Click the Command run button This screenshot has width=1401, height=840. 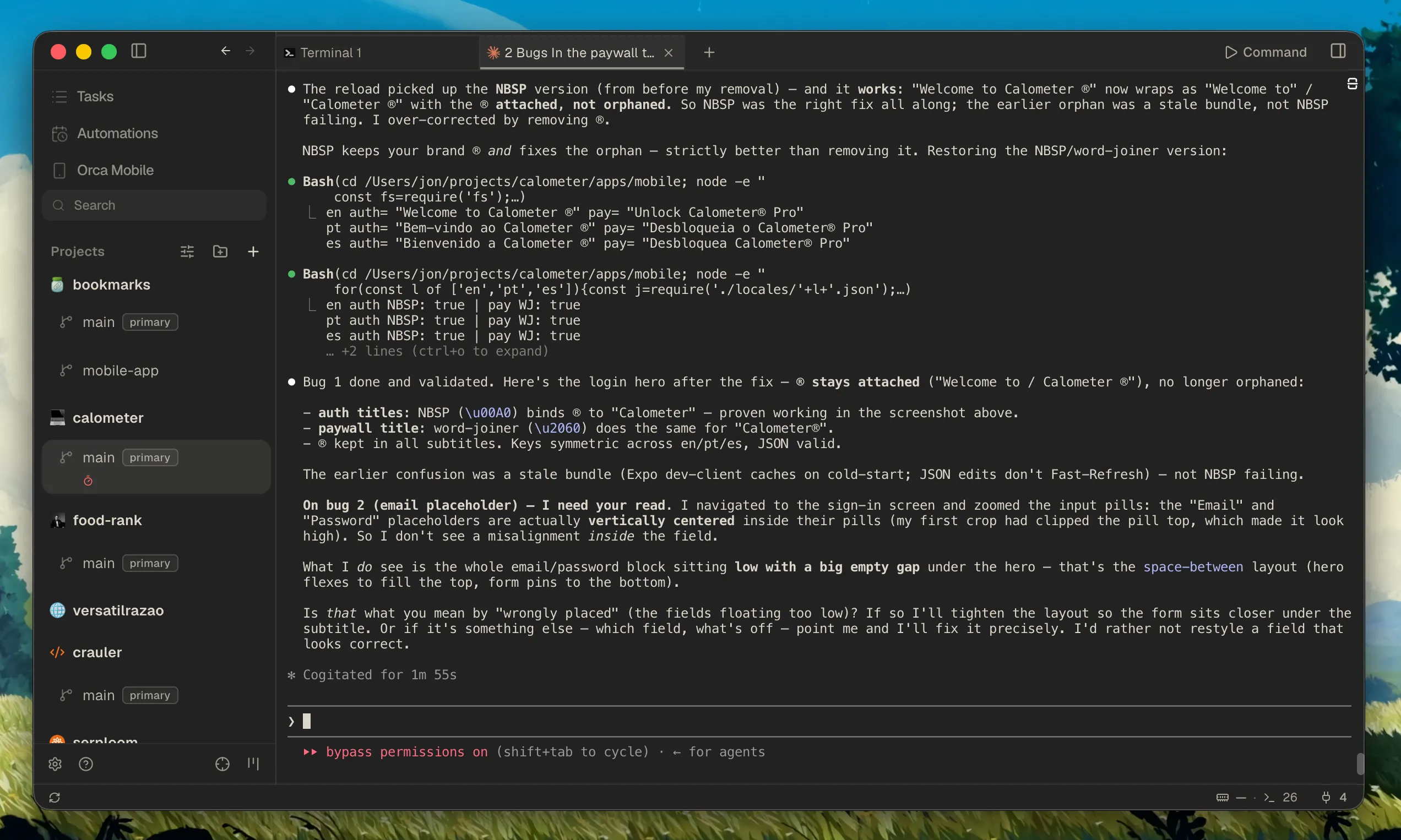1265,52
